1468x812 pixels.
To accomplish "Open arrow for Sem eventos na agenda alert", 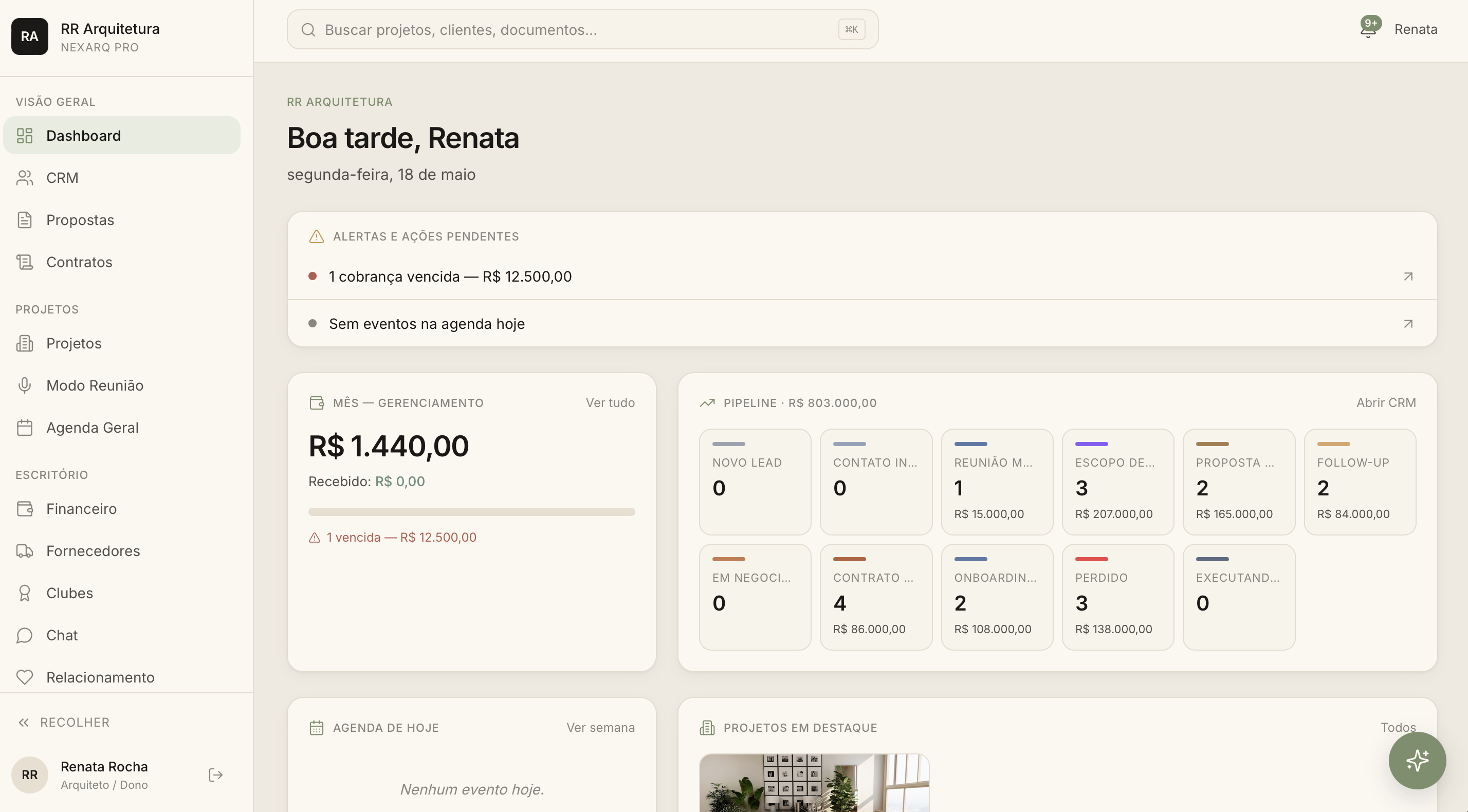I will [x=1408, y=324].
